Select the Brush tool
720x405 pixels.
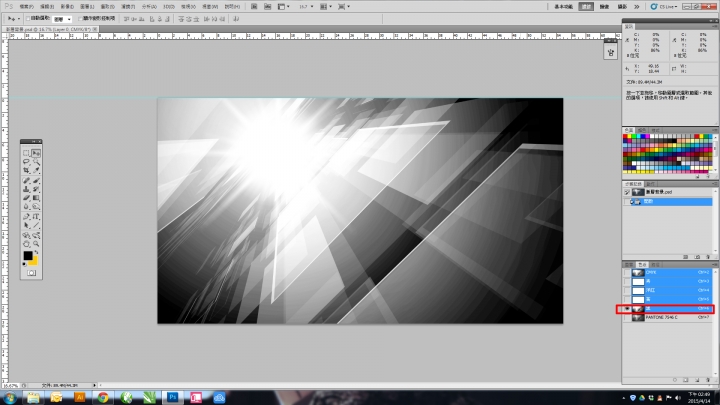[36, 180]
